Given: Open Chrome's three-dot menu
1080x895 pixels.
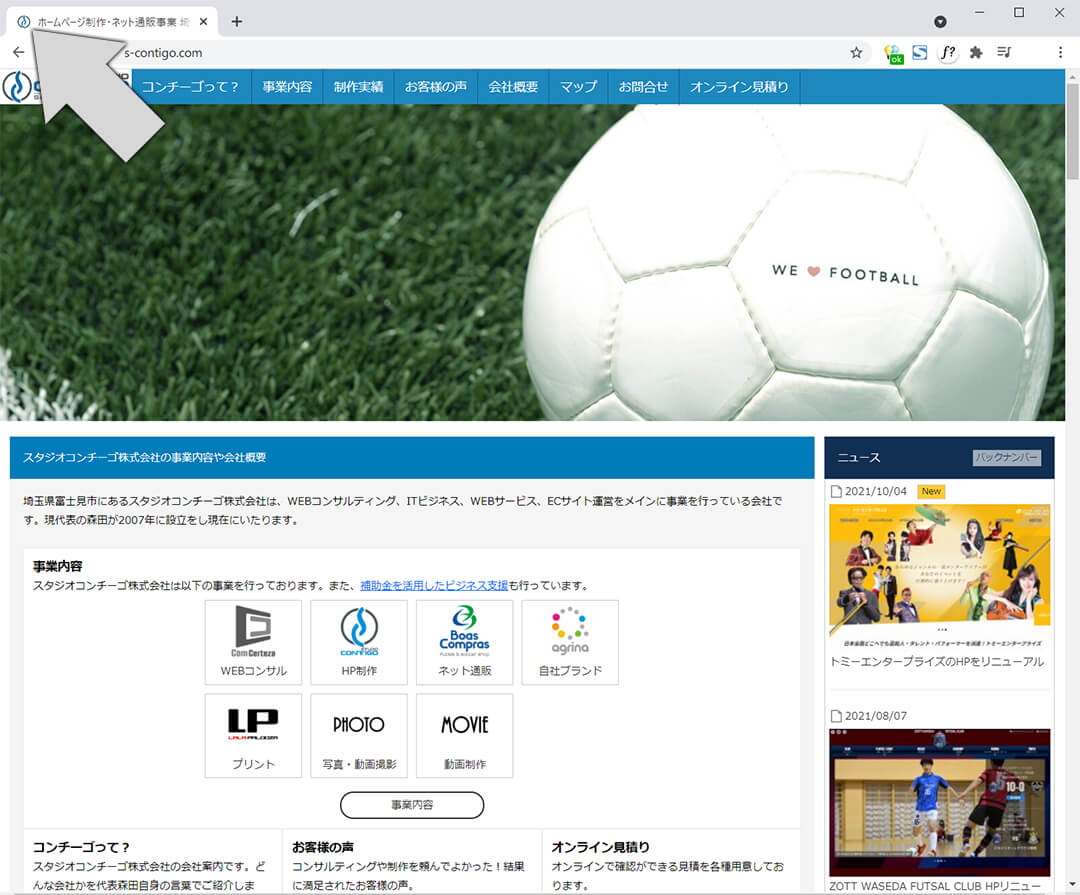Looking at the screenshot, I should 1060,53.
